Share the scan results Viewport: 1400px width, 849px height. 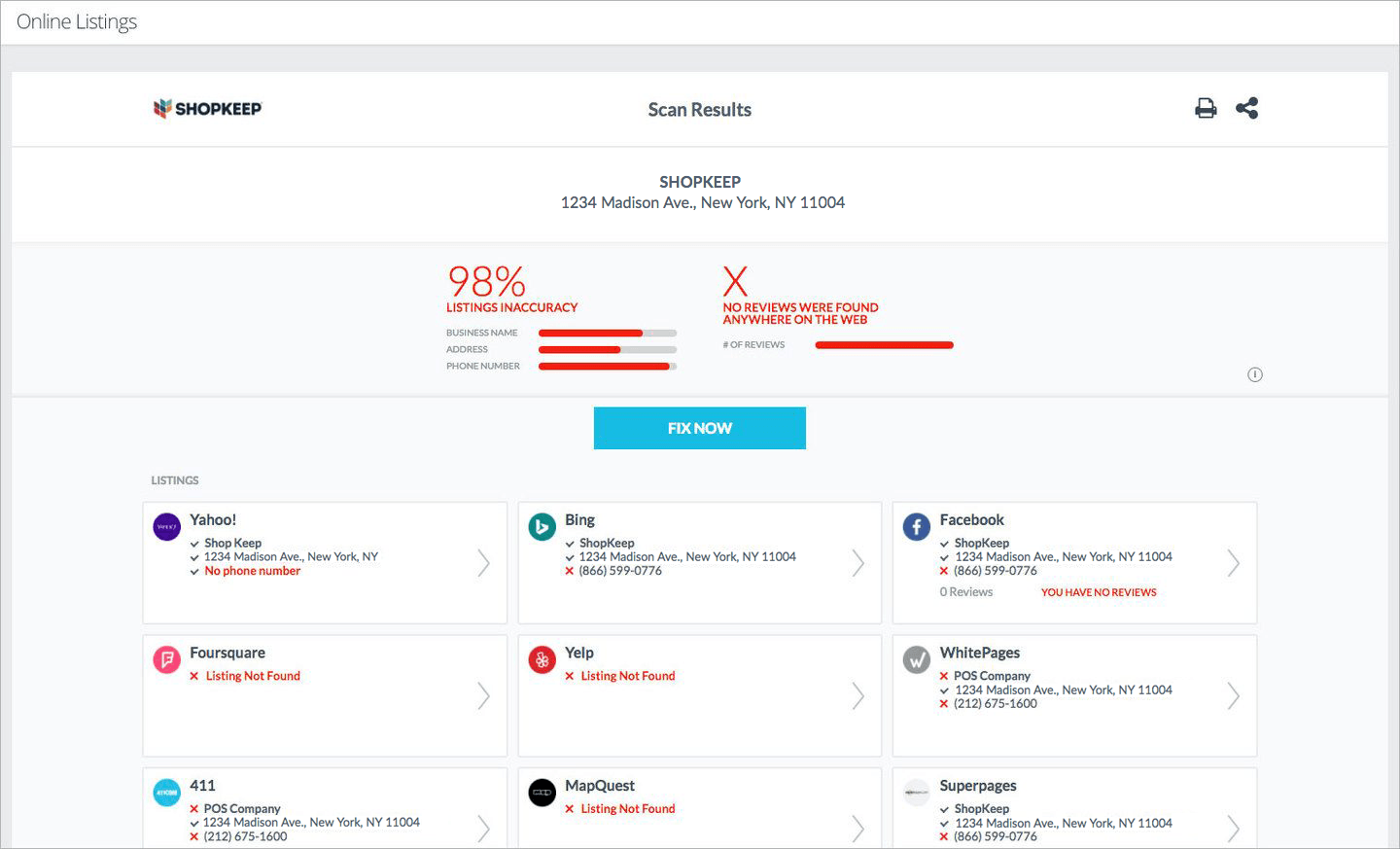pos(1247,108)
